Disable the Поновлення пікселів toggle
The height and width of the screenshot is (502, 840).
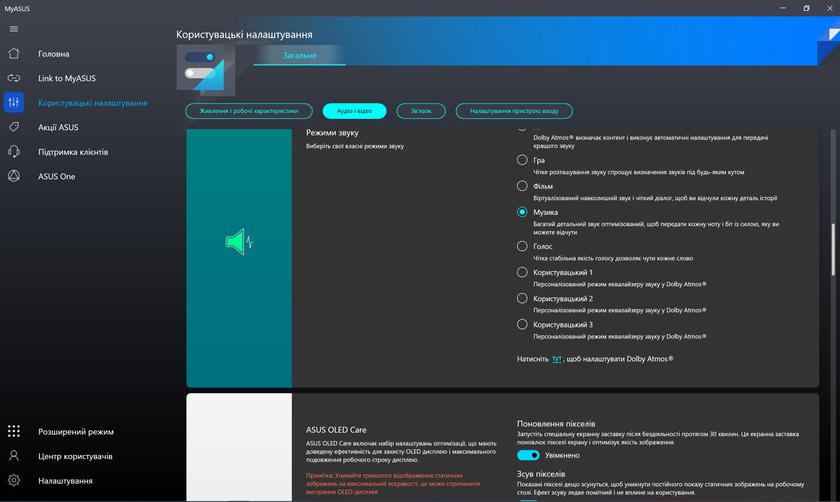529,455
